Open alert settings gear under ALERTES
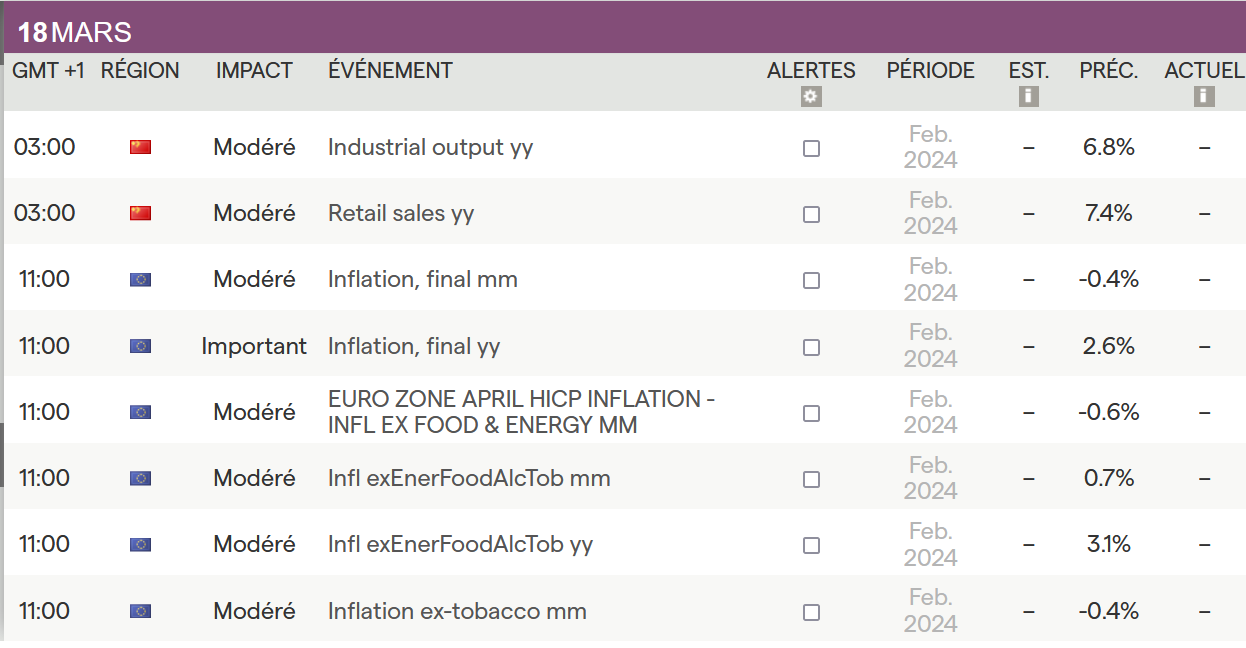 point(811,97)
